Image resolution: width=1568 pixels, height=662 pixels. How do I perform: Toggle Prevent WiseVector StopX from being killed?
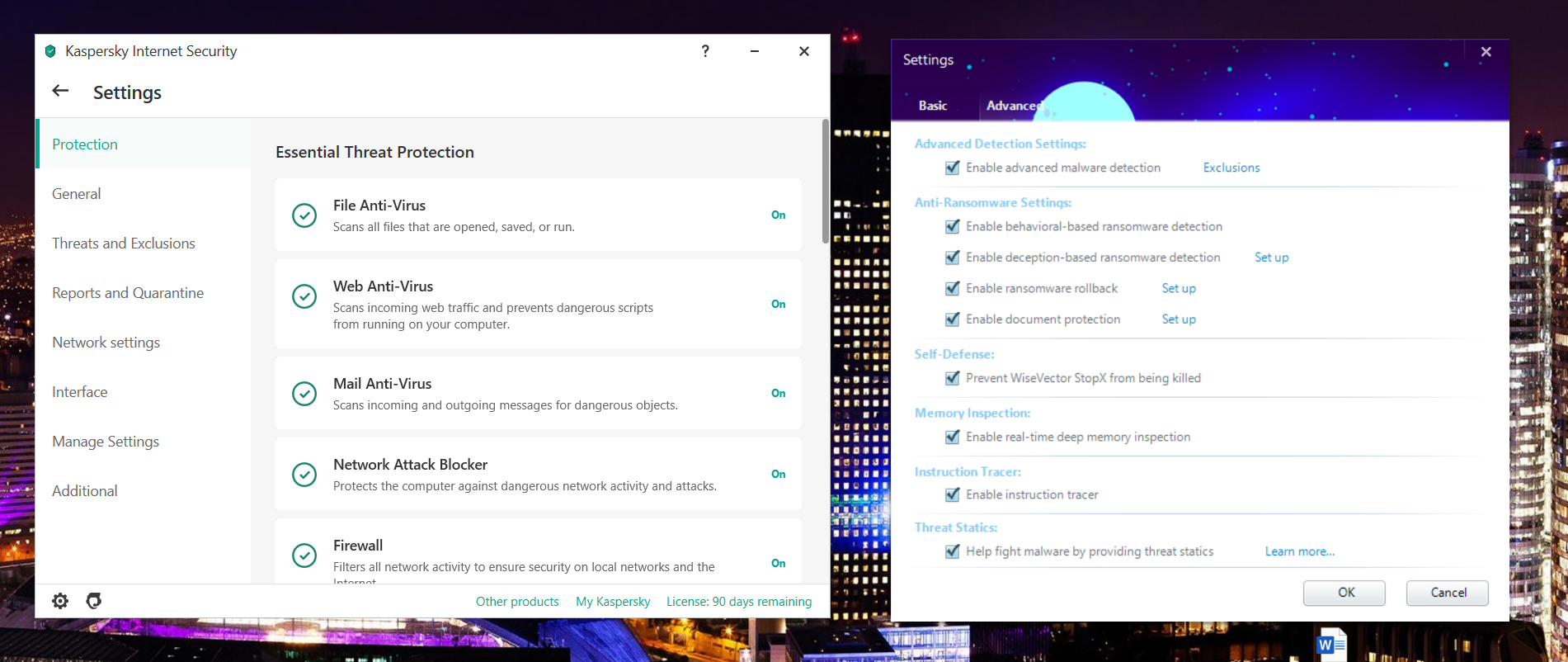pyautogui.click(x=953, y=378)
